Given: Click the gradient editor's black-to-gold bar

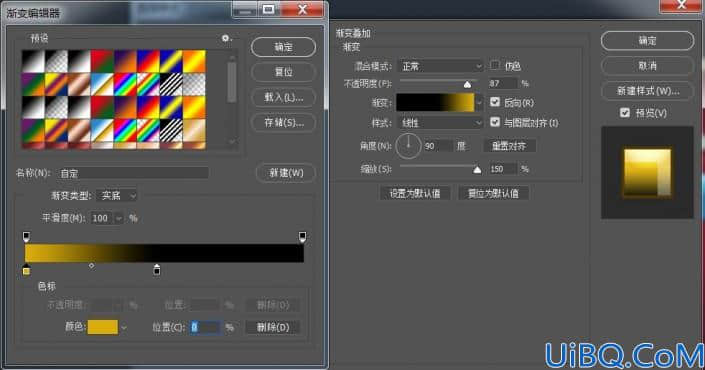Looking at the screenshot, I should [x=165, y=253].
